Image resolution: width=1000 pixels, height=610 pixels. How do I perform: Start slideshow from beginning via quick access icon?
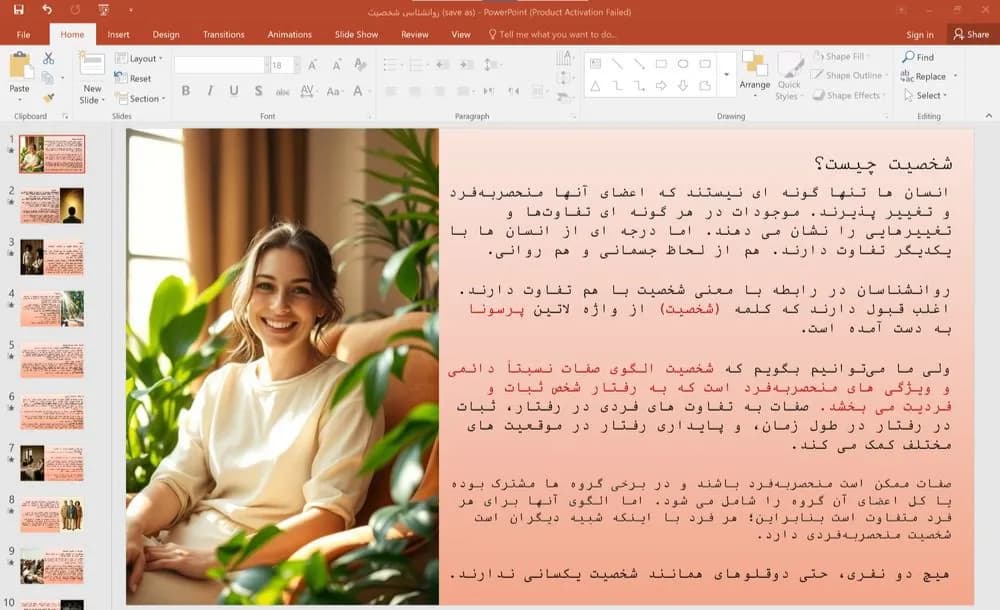point(103,10)
